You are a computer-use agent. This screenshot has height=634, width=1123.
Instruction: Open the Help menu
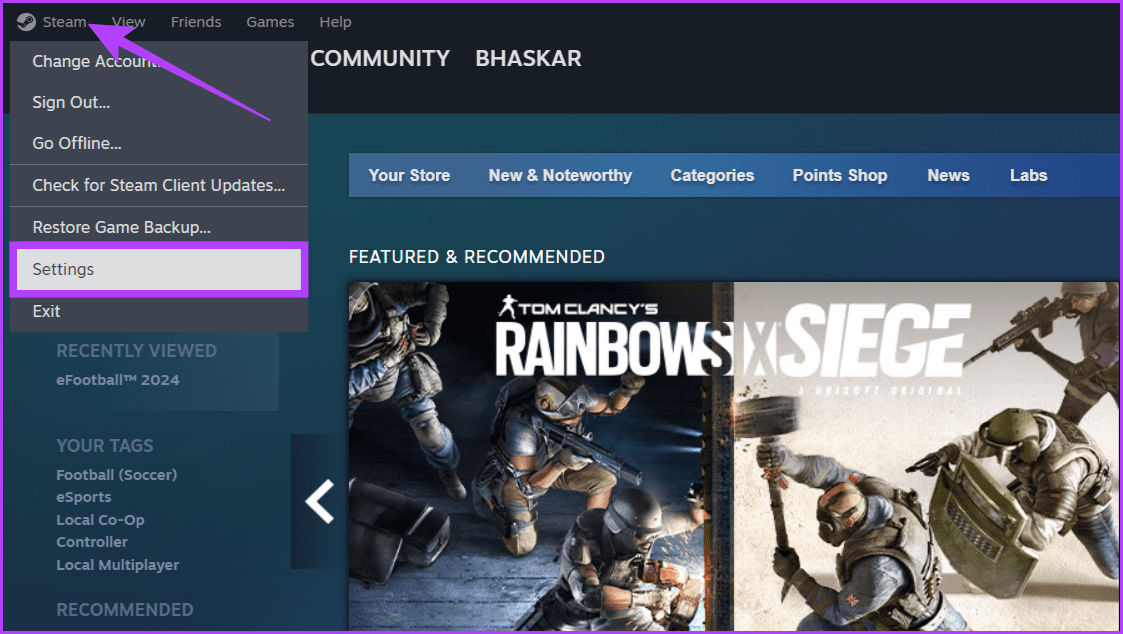335,21
